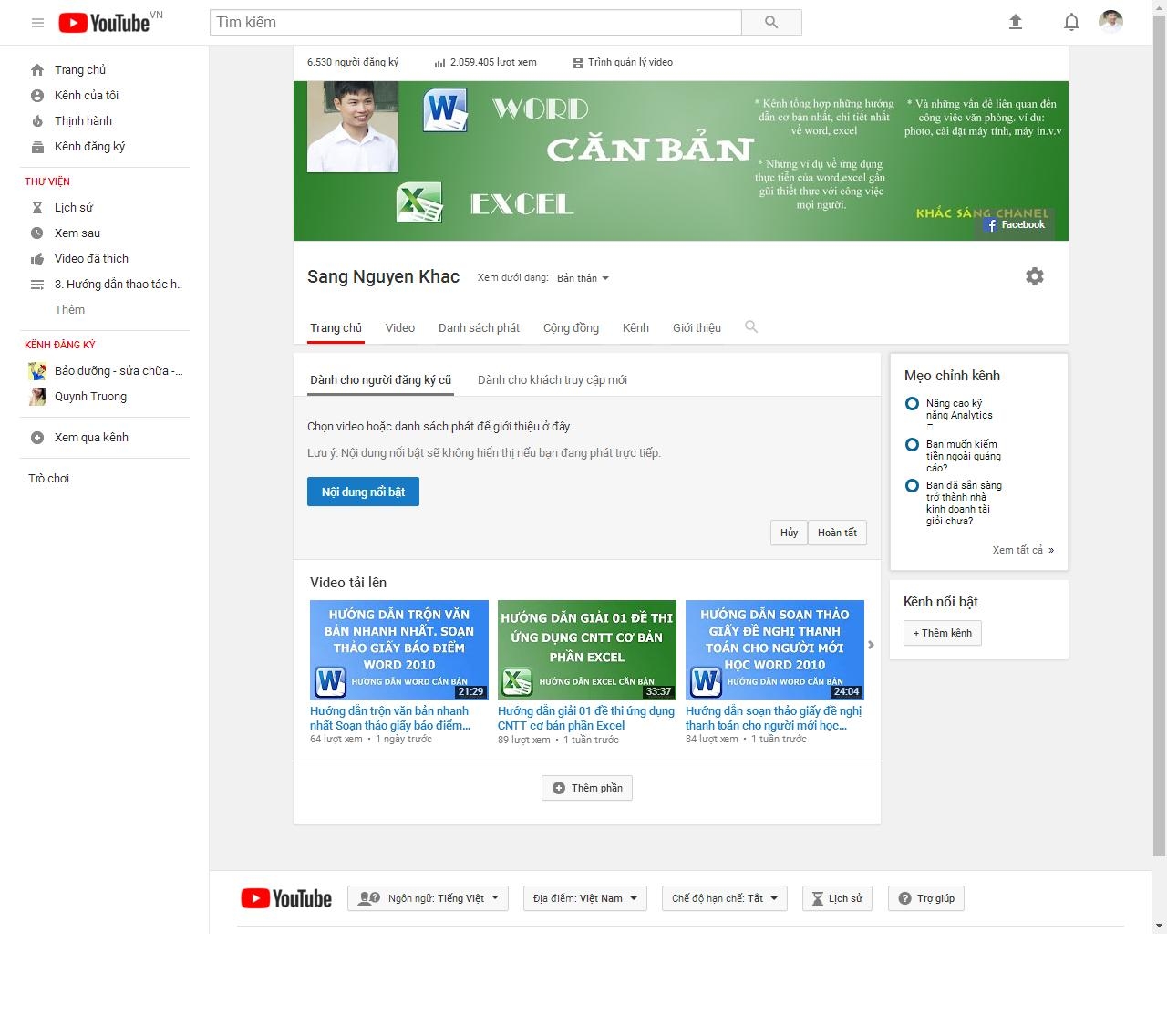Open the hamburger guide menu

(x=37, y=23)
